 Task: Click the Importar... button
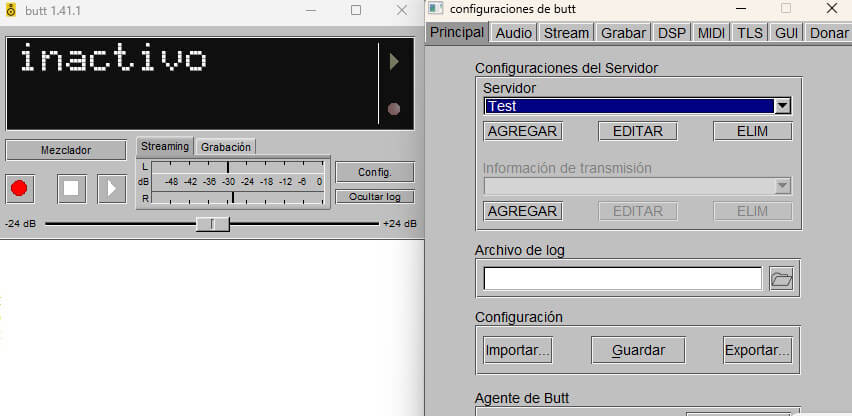518,350
